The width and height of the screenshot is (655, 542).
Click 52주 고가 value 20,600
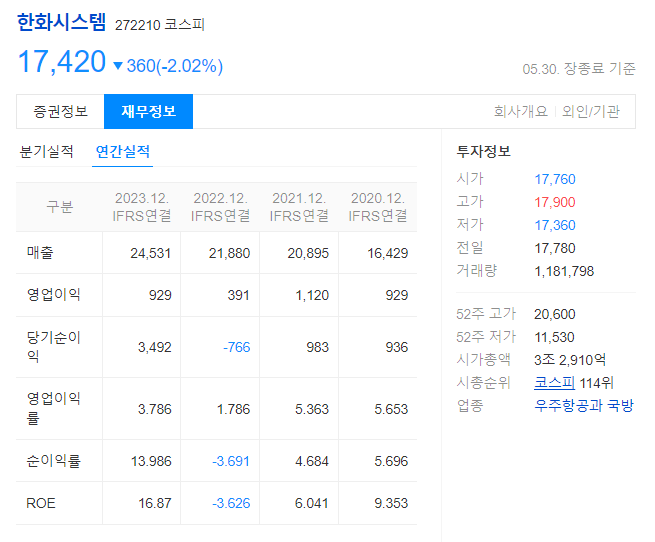point(555,314)
